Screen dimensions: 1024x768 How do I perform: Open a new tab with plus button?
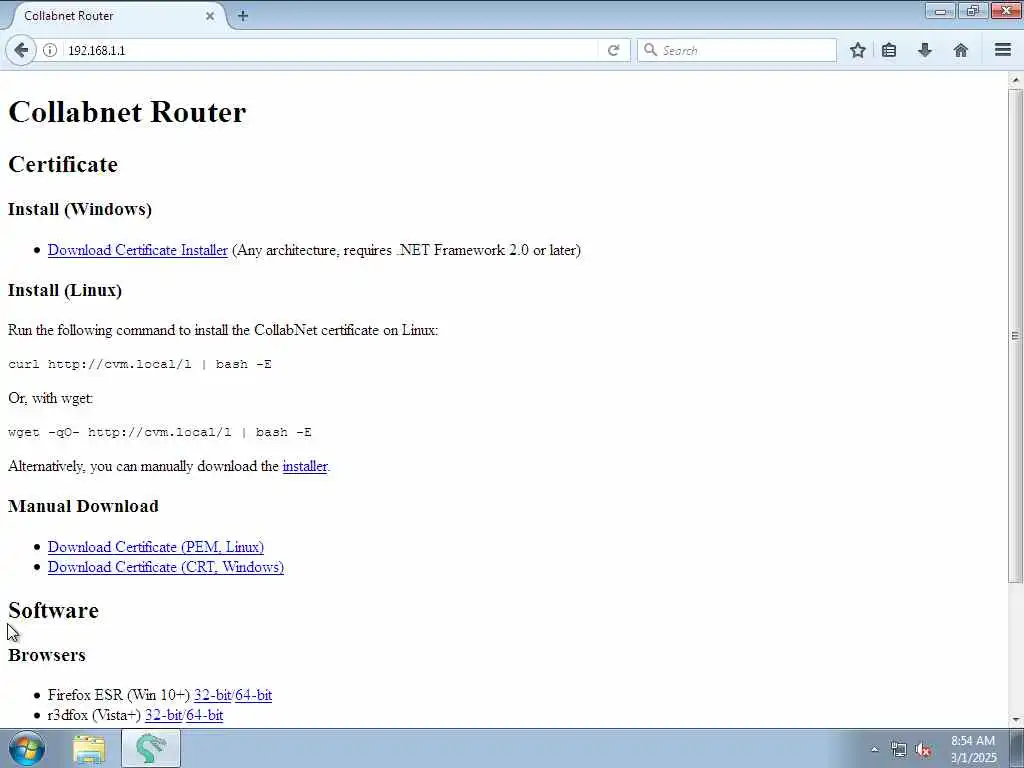click(243, 16)
